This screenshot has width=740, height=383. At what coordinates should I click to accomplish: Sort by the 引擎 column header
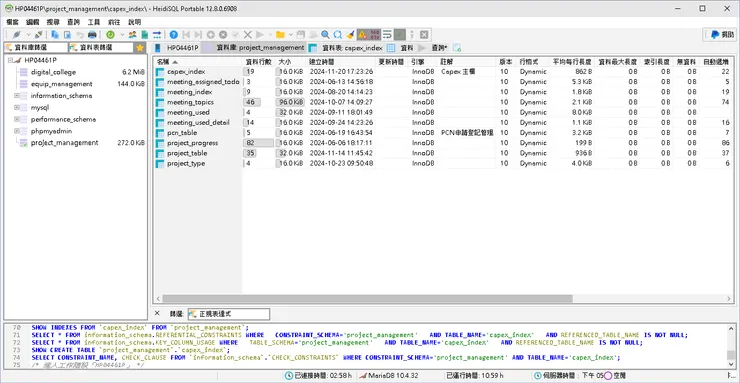point(423,62)
